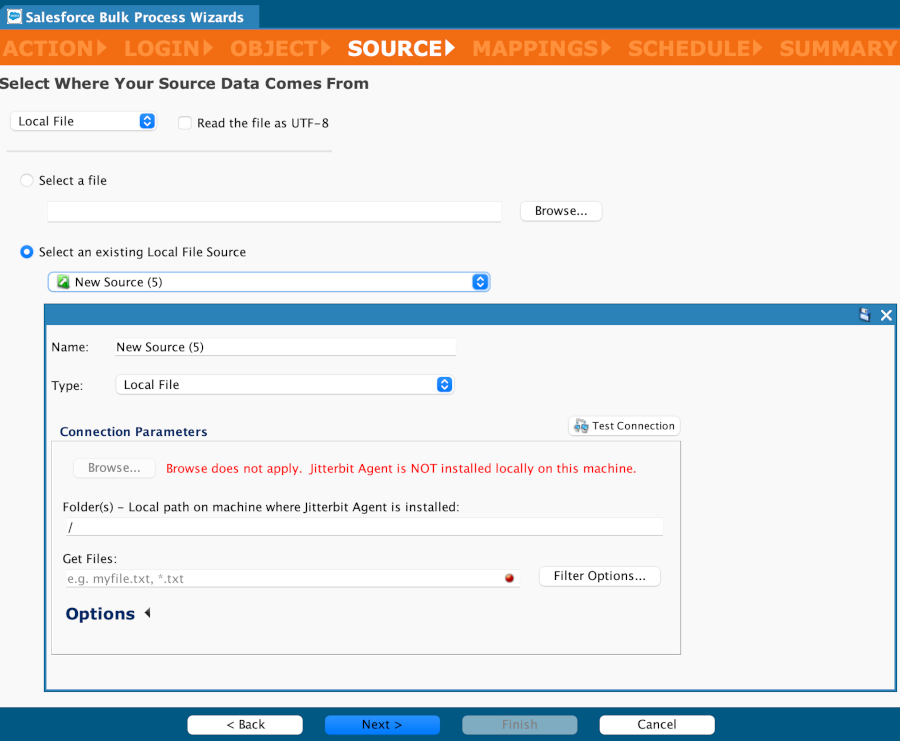Click in the Name text field
Image resolution: width=900 pixels, height=741 pixels.
tap(284, 347)
